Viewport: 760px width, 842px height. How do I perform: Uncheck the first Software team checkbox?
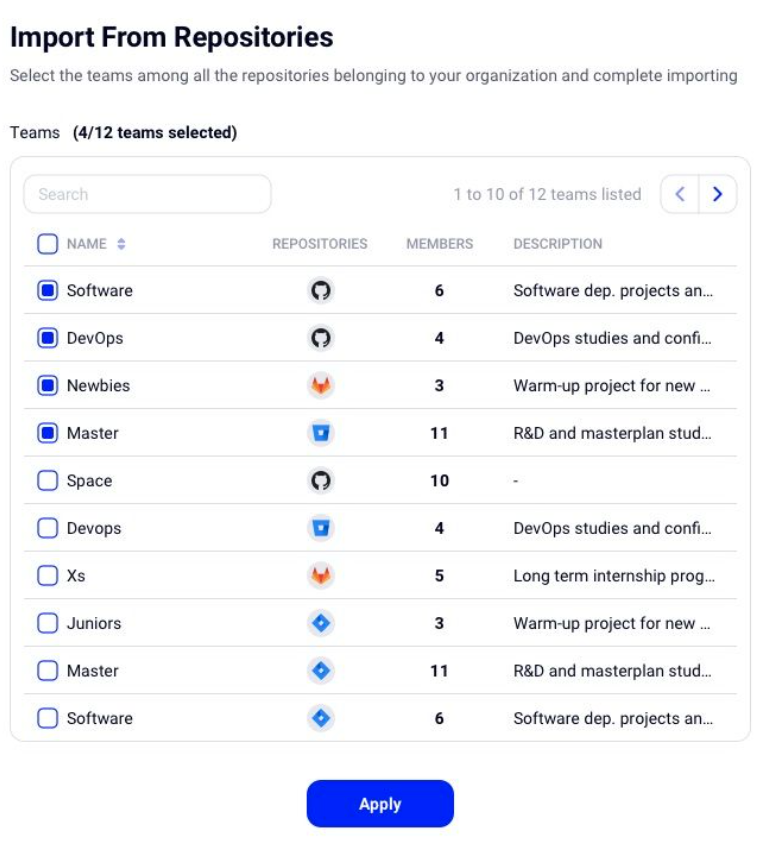48,291
